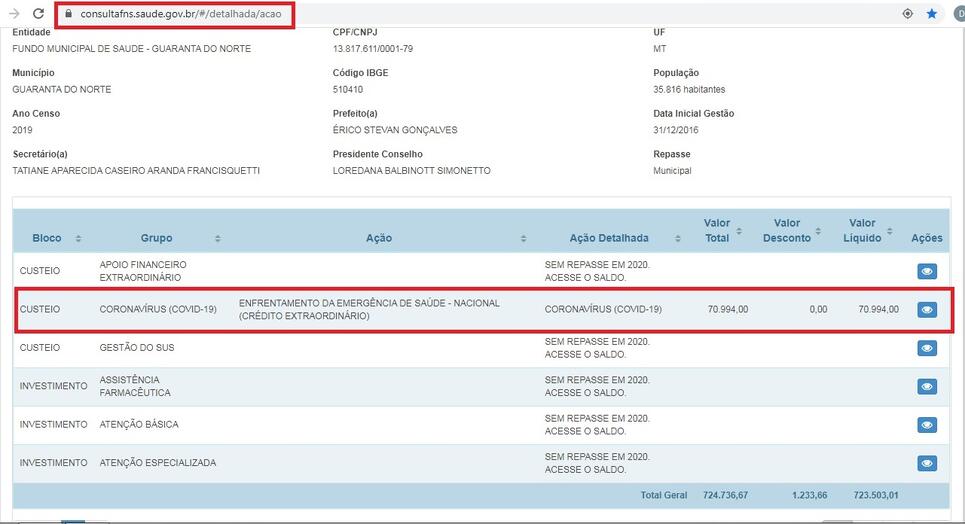The height and width of the screenshot is (524, 965).
Task: View details for the APOIO FINANCEIRO EXTRAORDINÁRIO row
Action: (x=927, y=271)
